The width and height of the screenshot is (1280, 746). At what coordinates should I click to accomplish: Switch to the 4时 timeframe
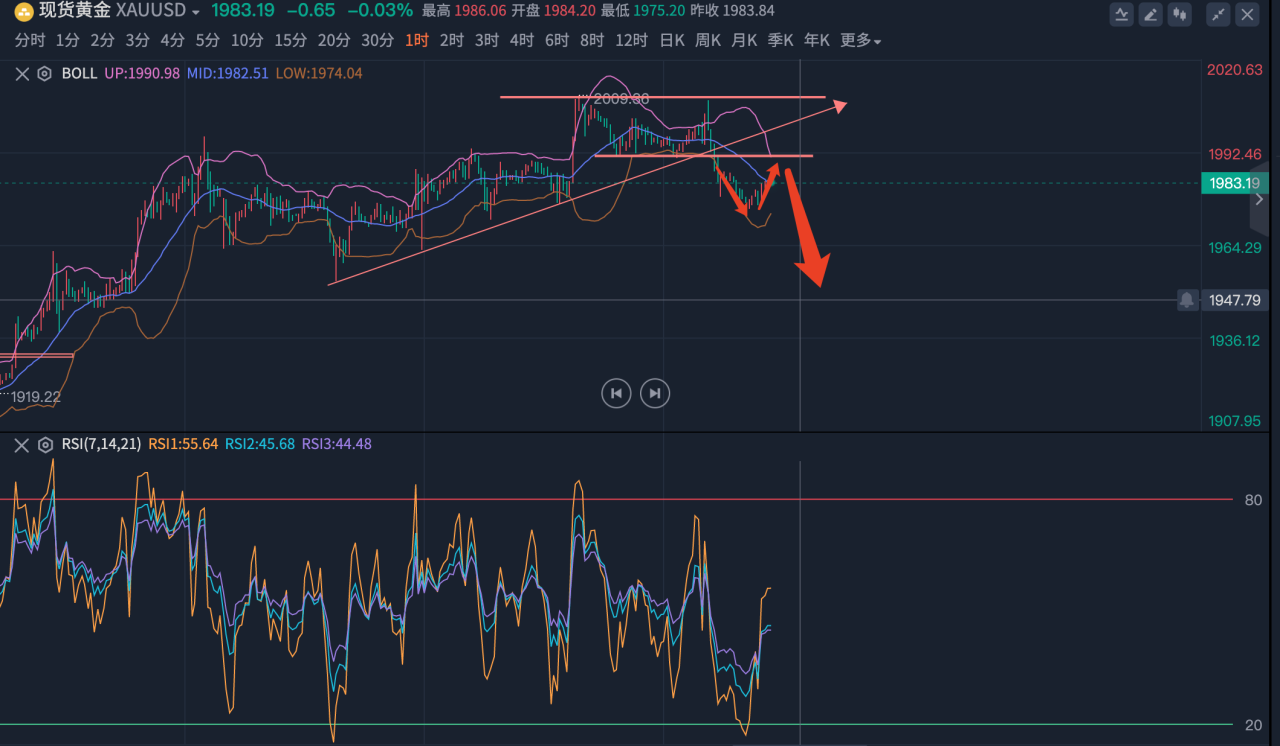522,41
